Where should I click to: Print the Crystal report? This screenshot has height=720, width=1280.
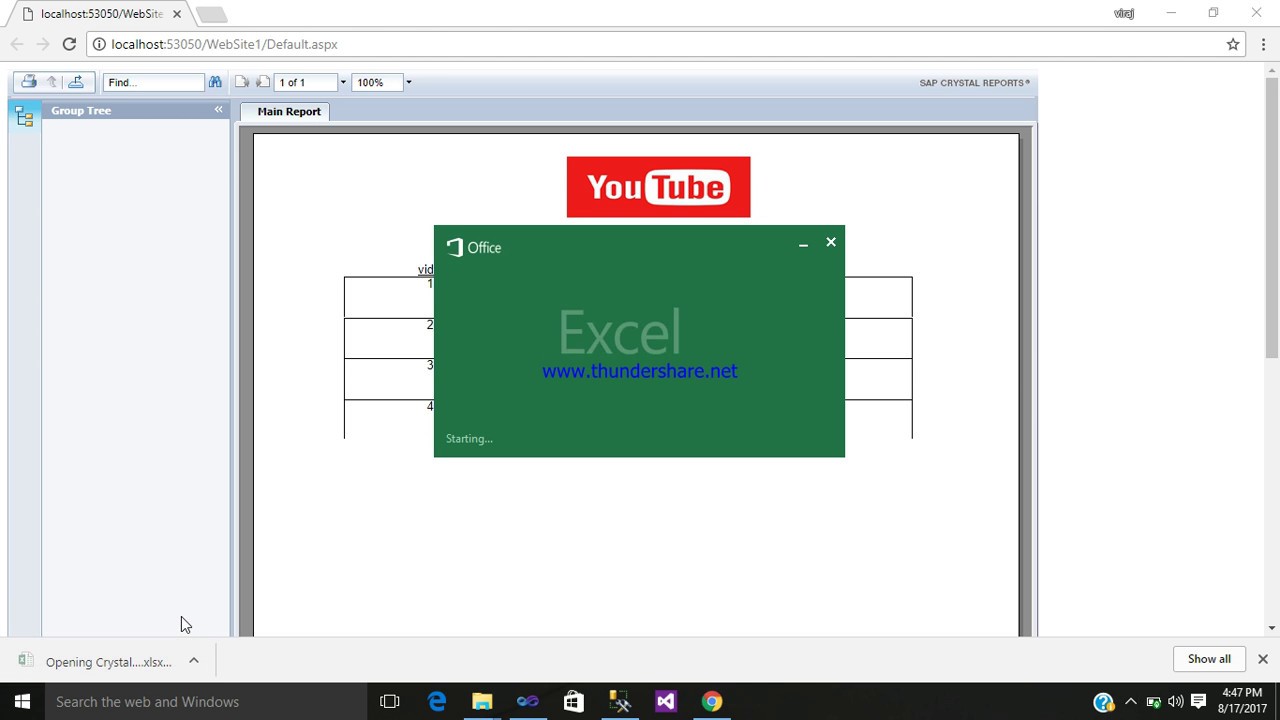pyautogui.click(x=29, y=82)
